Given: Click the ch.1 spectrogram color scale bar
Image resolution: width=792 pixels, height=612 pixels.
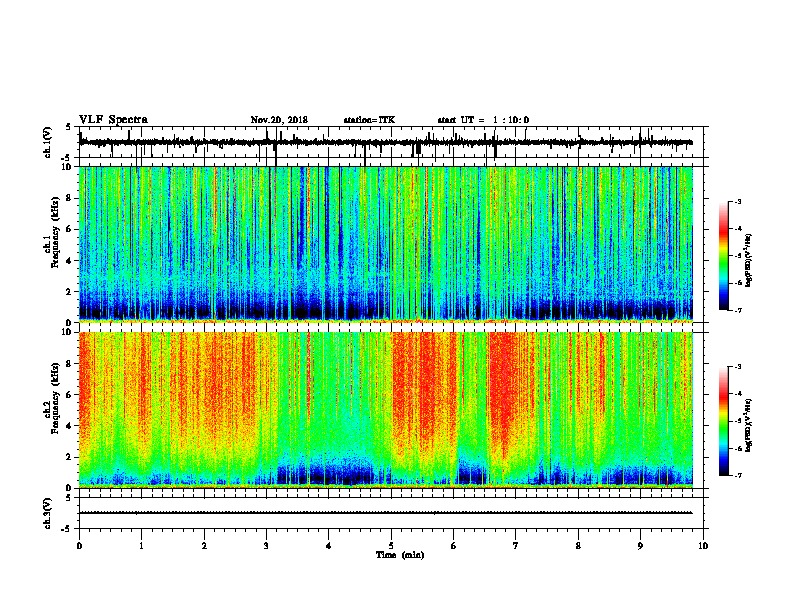Looking at the screenshot, I should pos(724,256).
